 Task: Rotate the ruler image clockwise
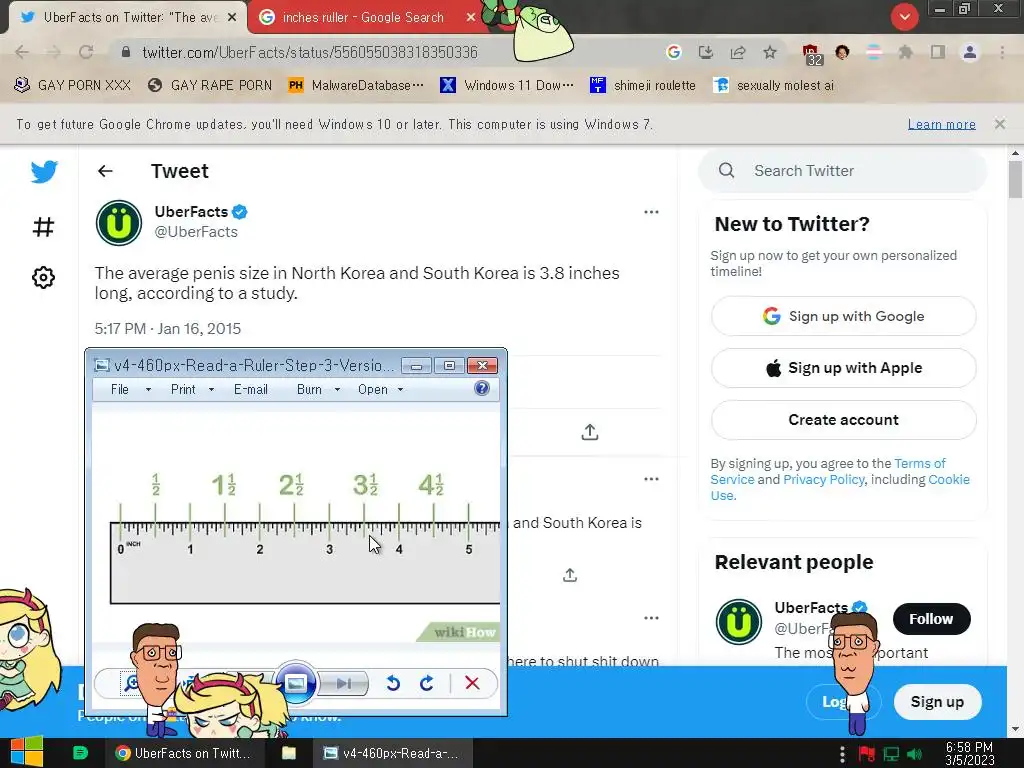click(x=426, y=683)
